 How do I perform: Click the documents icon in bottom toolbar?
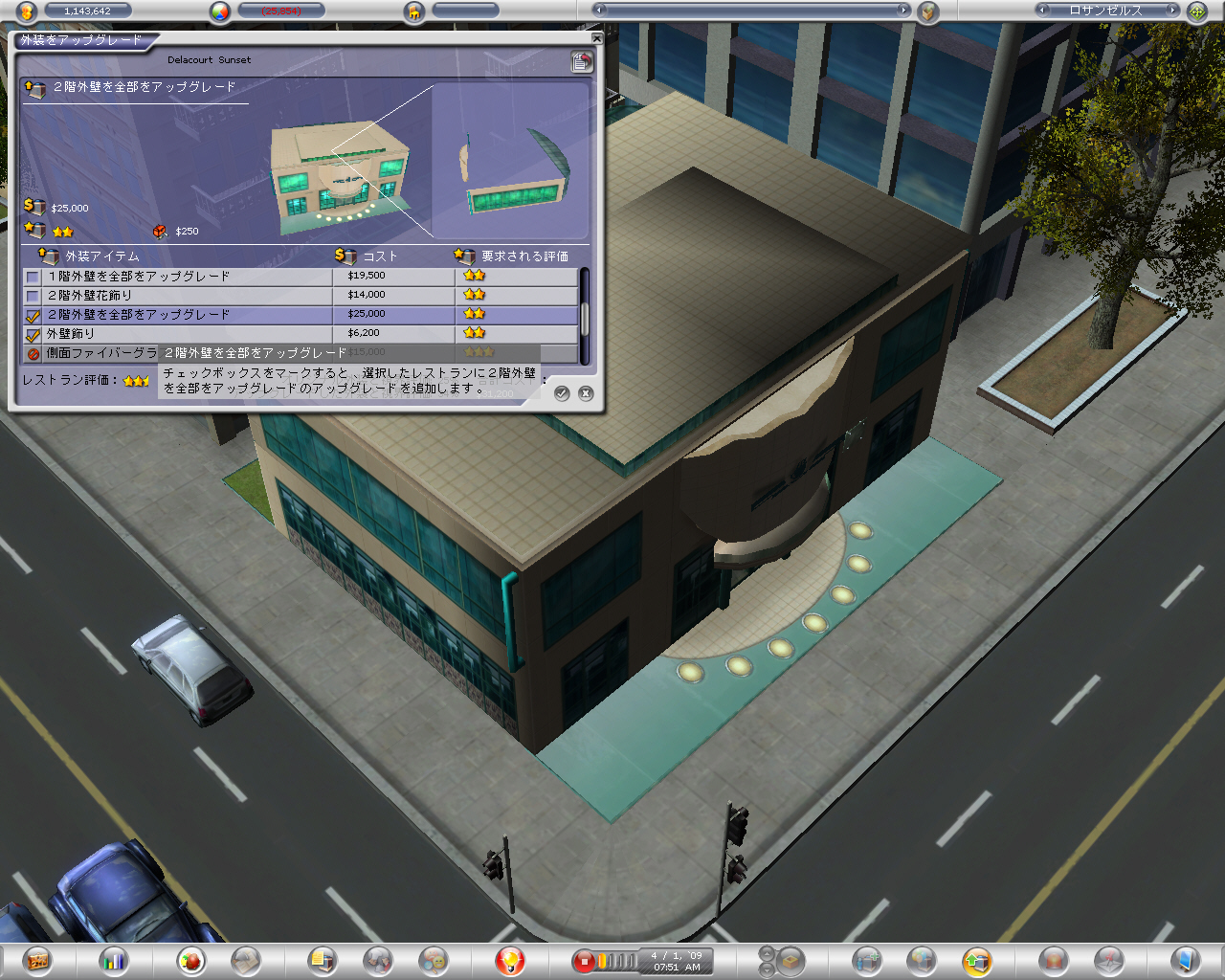(x=323, y=960)
